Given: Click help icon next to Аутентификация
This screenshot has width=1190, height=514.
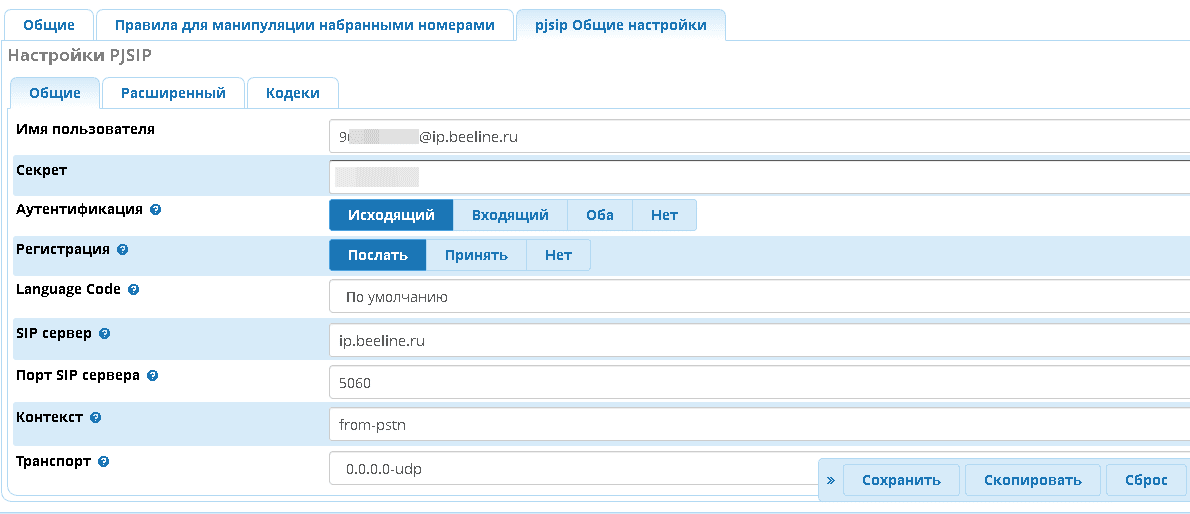Looking at the screenshot, I should pos(156,210).
